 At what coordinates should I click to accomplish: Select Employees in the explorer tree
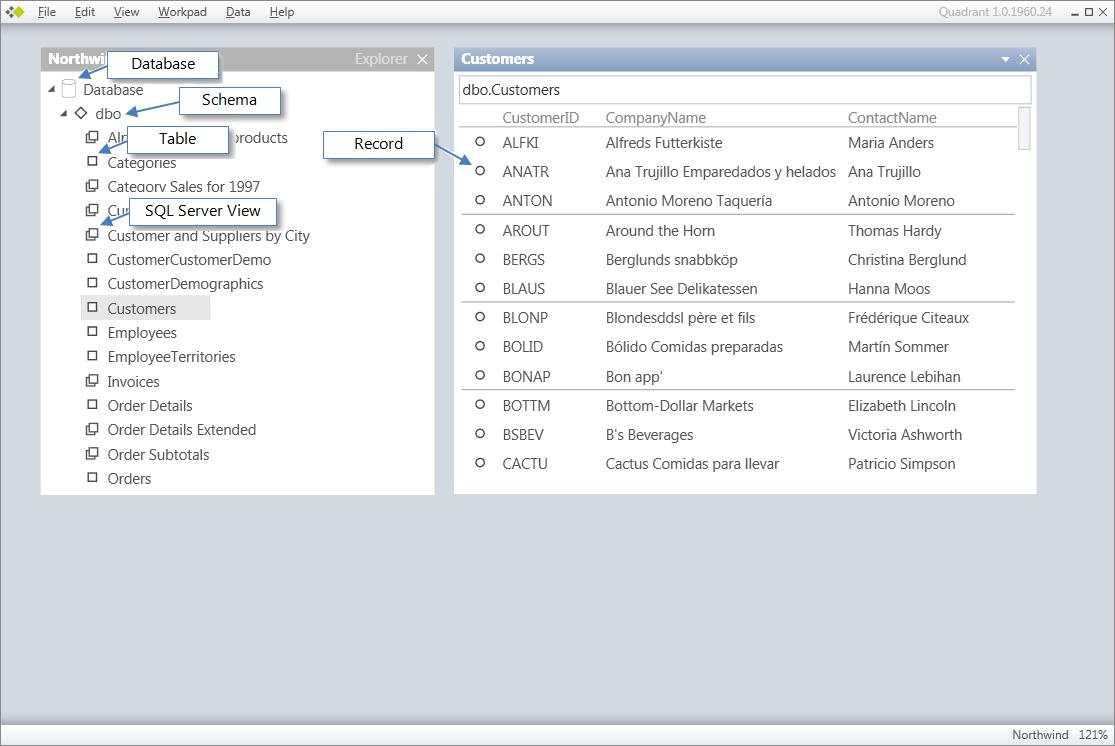tap(142, 333)
